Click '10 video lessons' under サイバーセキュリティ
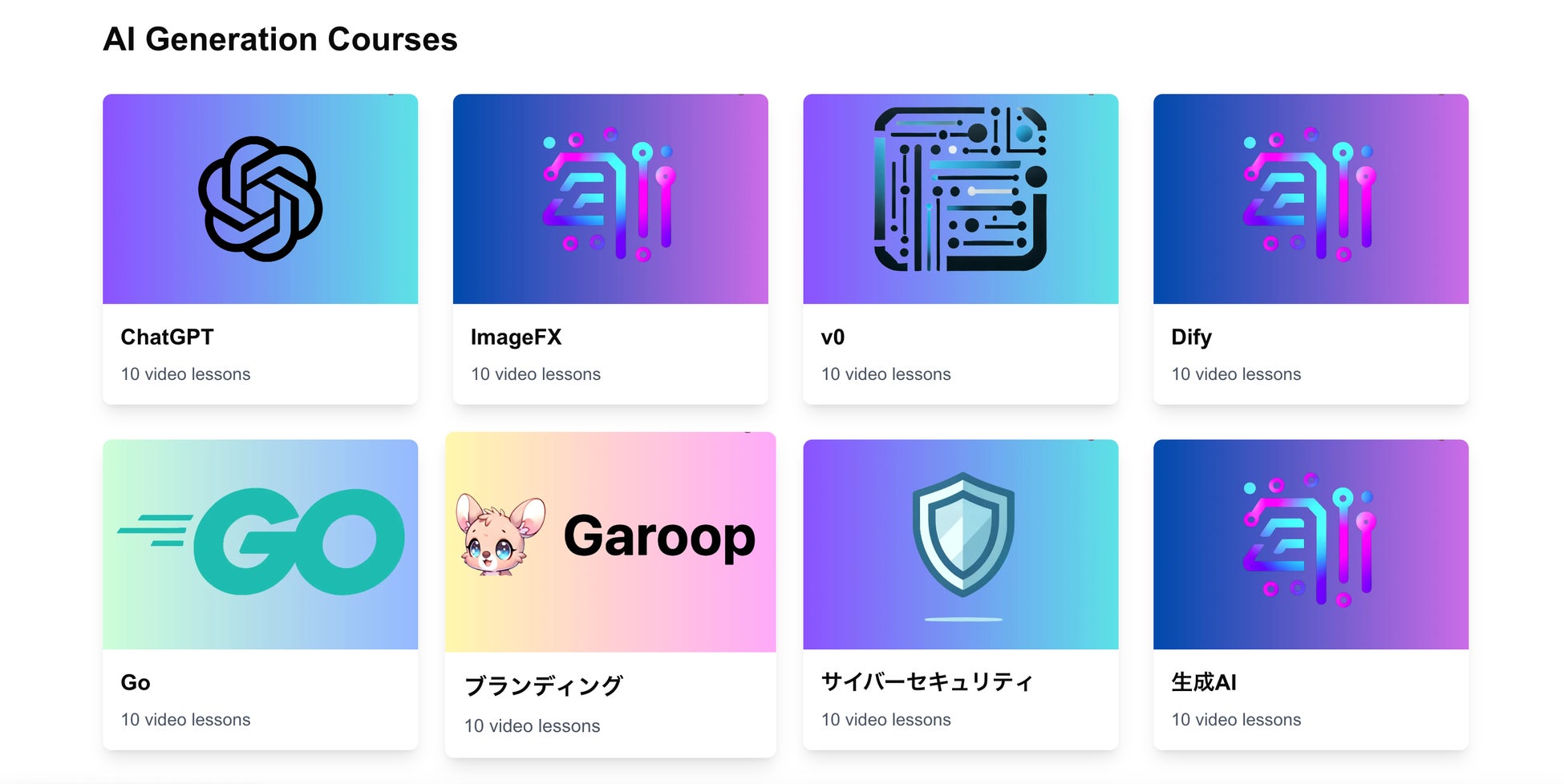Screen dimensions: 1564x784 [x=885, y=720]
